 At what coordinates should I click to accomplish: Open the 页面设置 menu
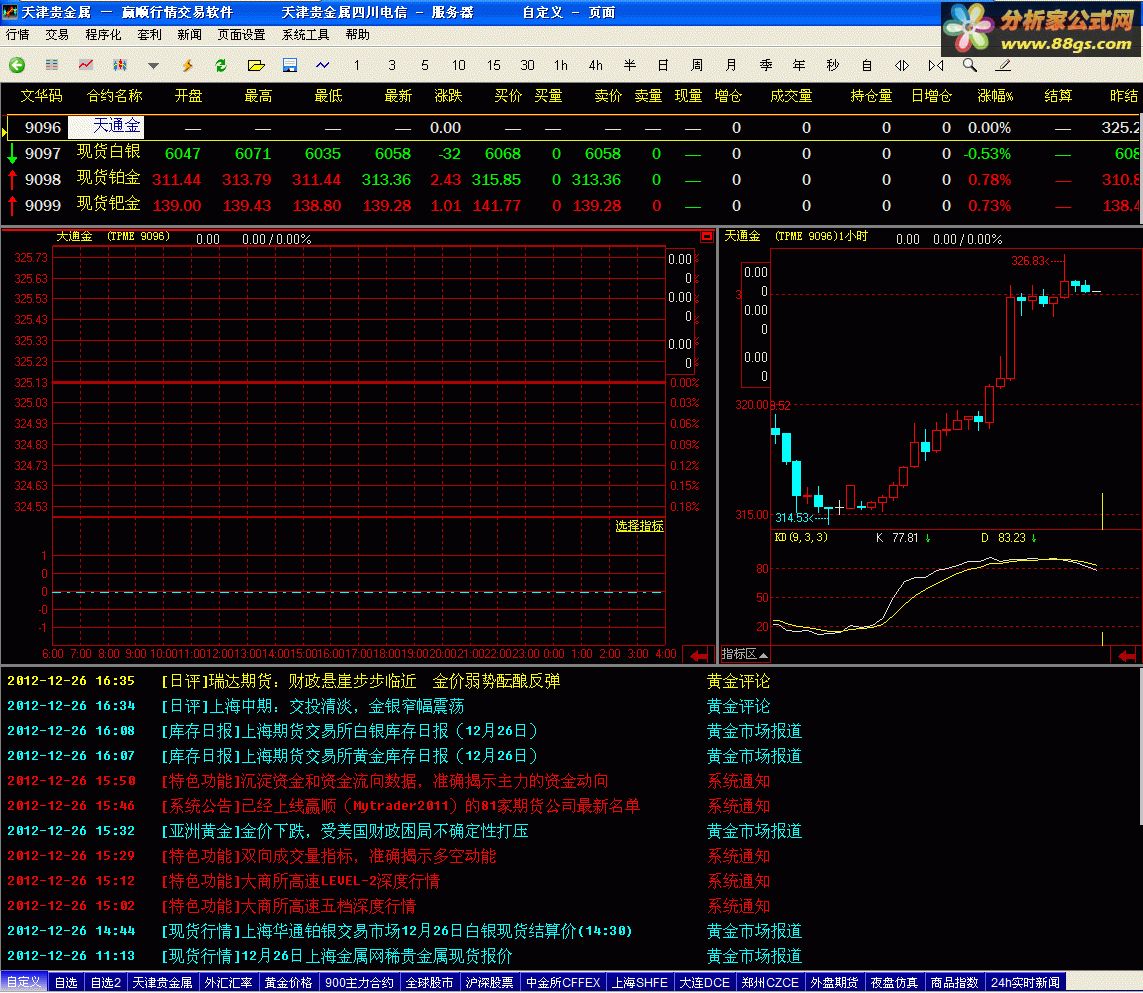241,34
